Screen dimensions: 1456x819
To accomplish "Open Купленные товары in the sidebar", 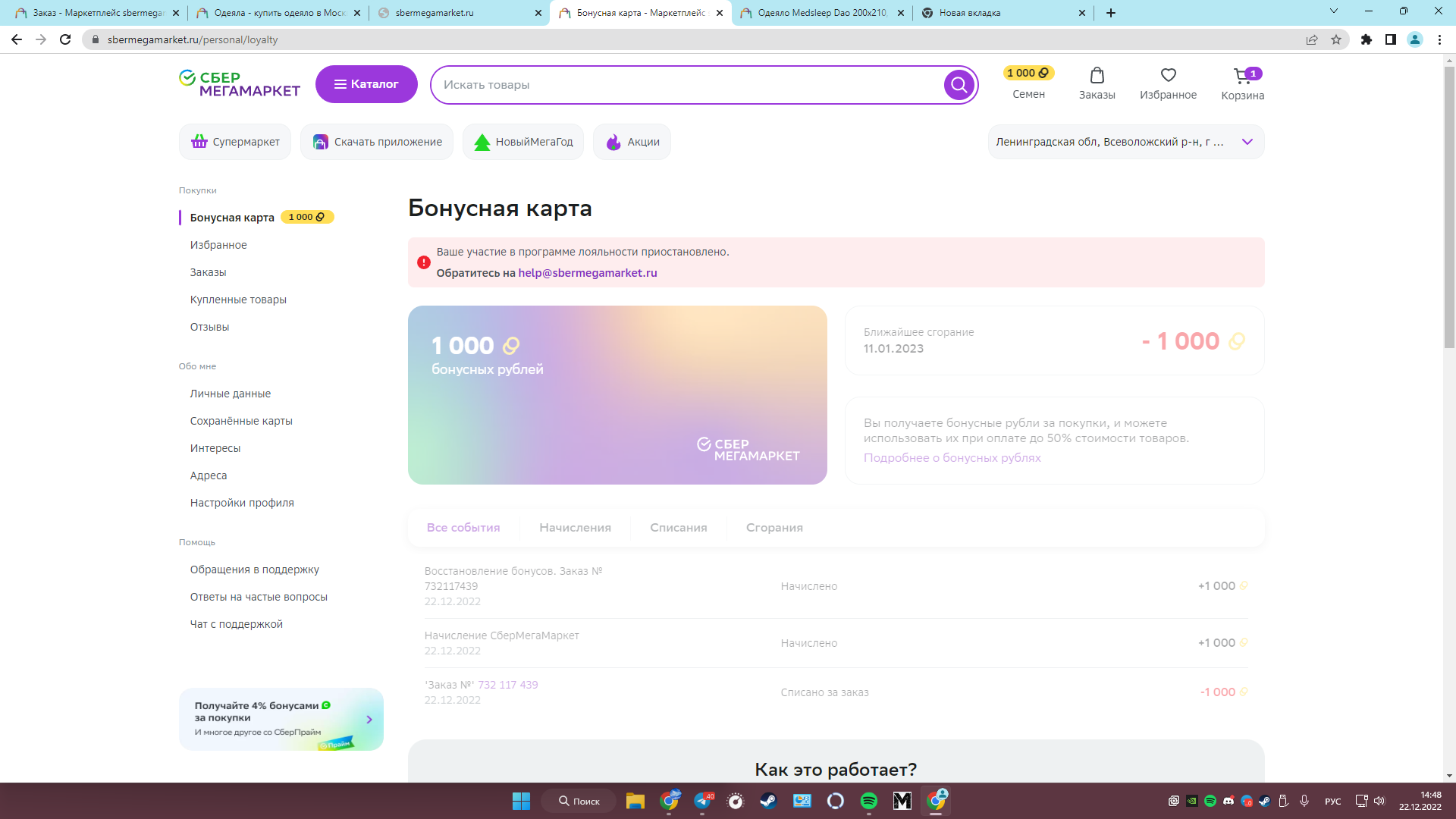I will pyautogui.click(x=238, y=300).
